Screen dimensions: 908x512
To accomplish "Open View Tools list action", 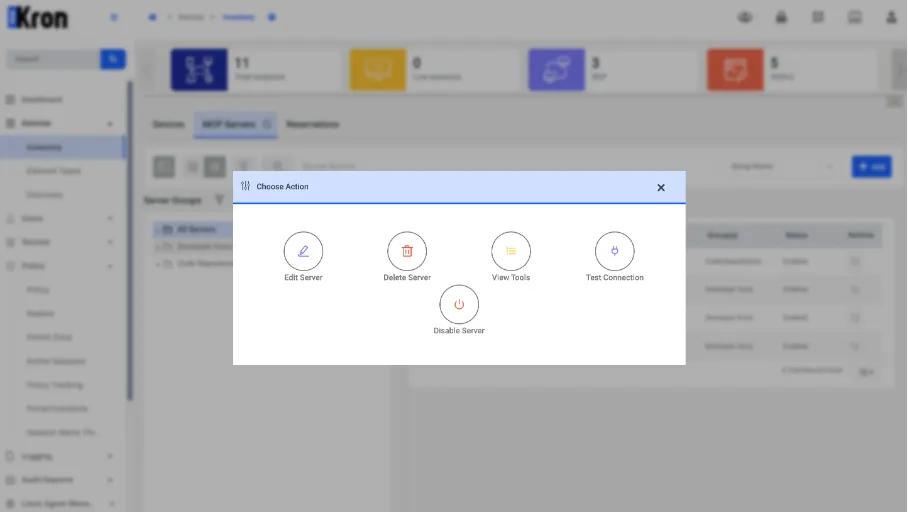I will coord(511,251).
